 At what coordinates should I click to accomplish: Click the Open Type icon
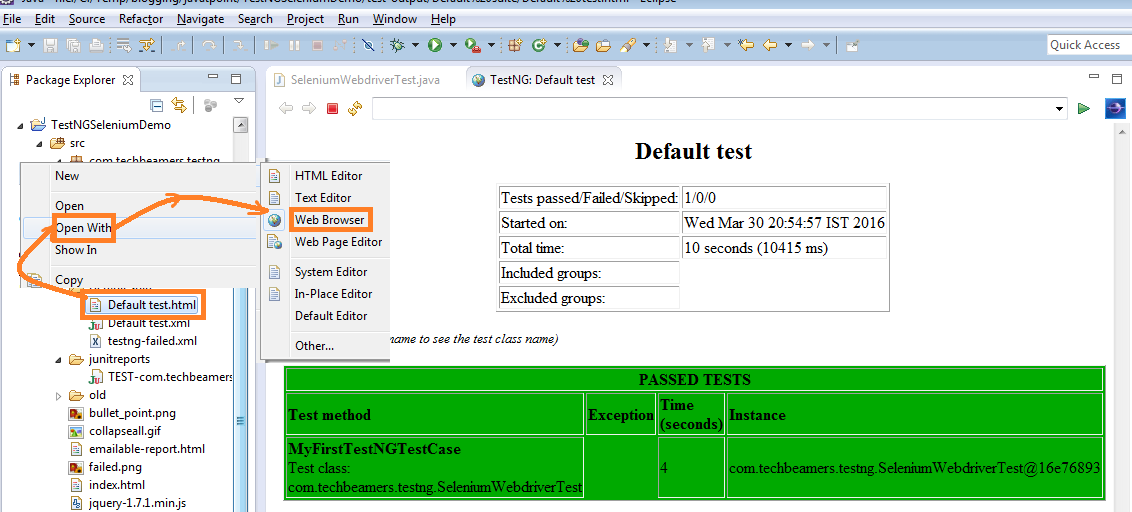click(580, 45)
